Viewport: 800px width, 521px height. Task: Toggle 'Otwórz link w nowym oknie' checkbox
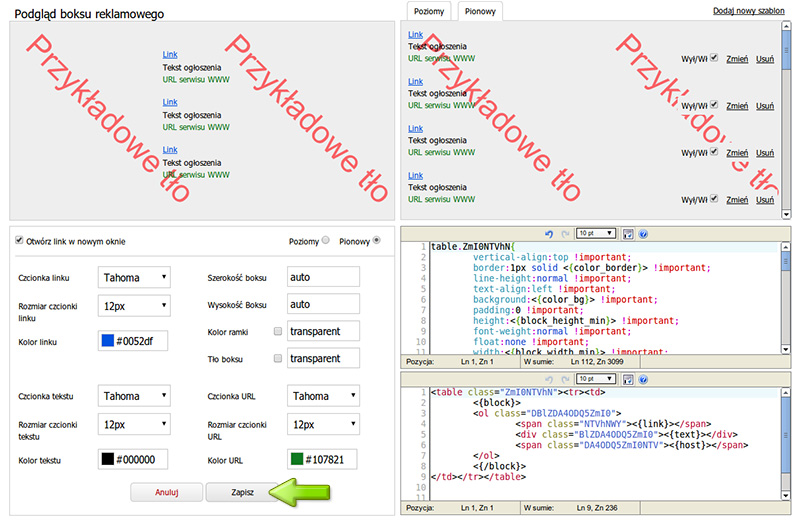[x=18, y=241]
